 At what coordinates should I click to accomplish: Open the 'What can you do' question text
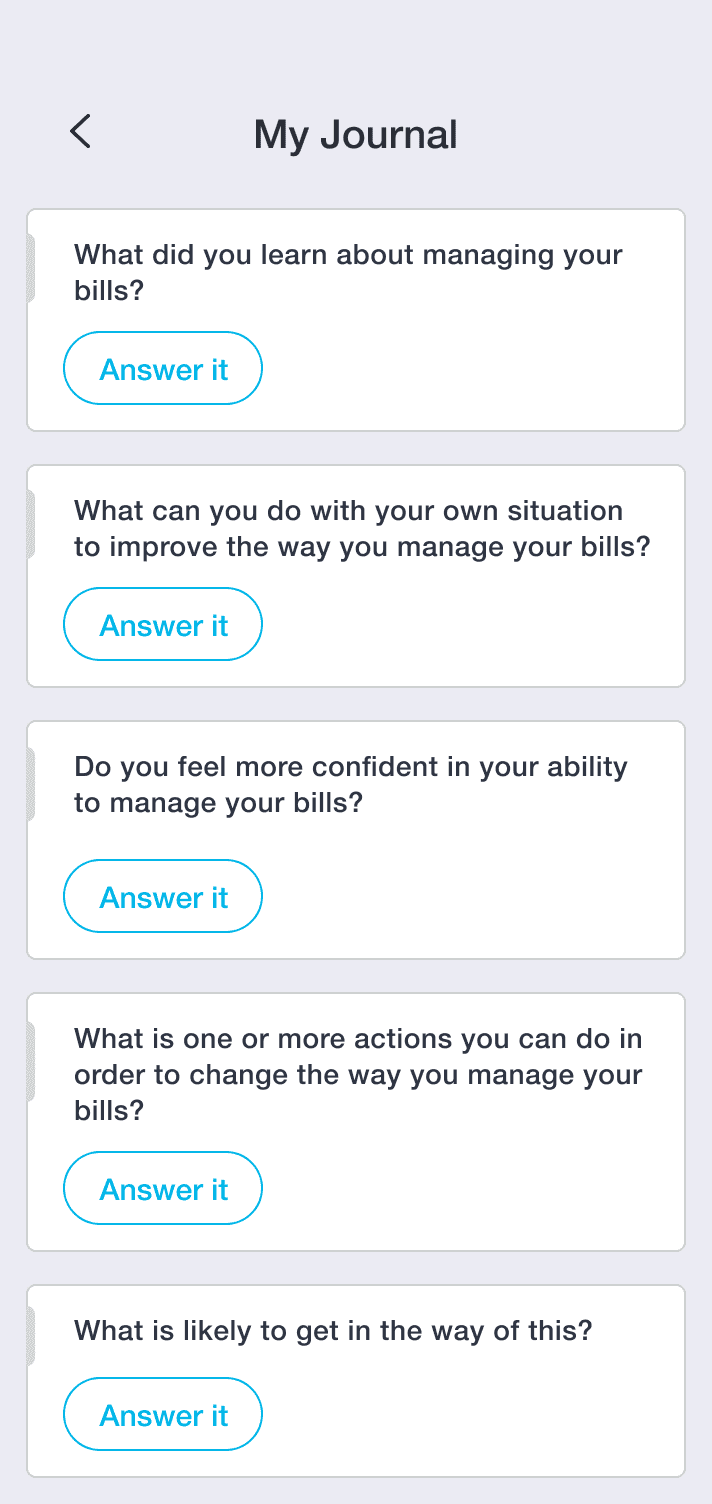362,529
